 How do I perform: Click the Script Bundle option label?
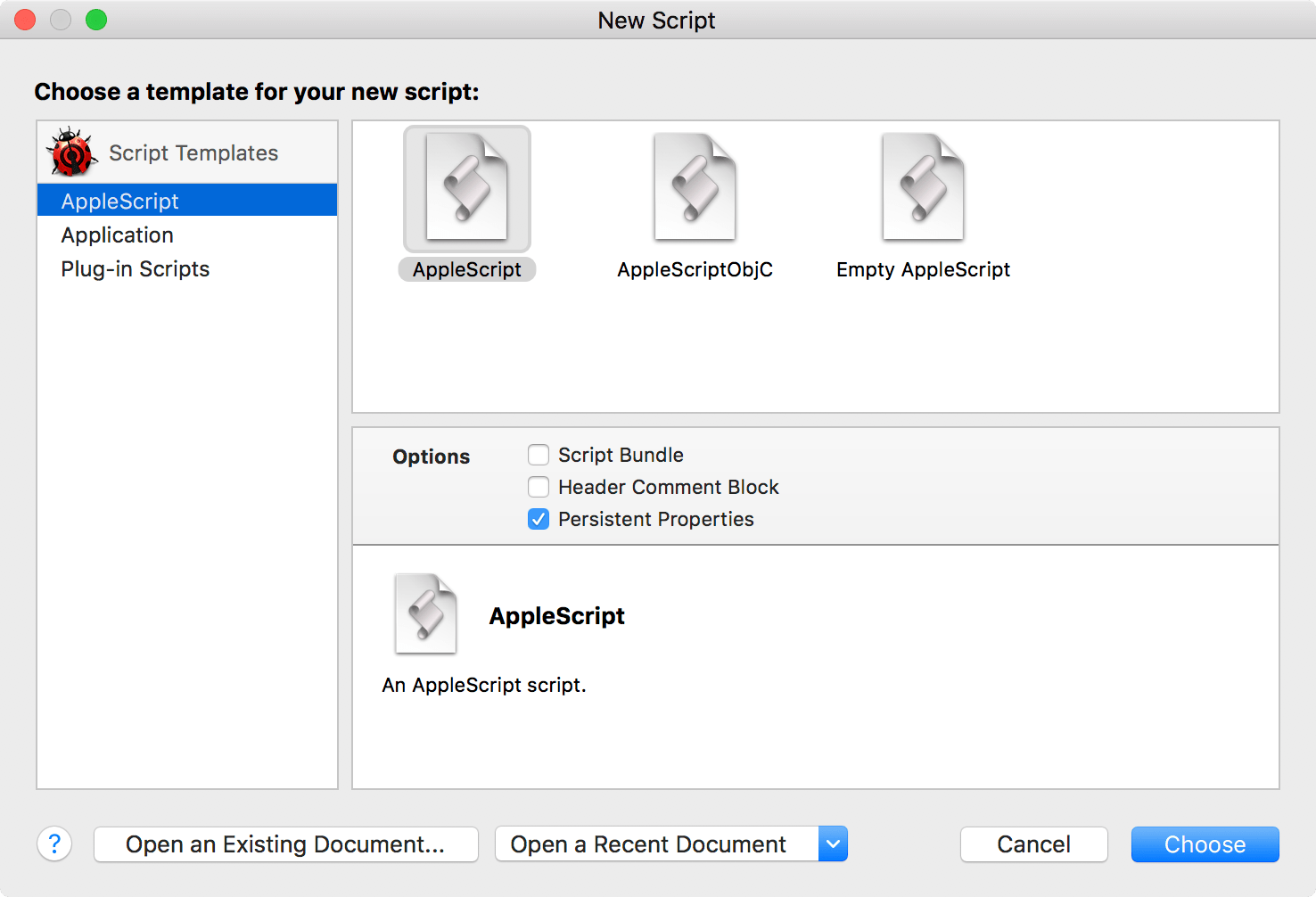coord(621,455)
